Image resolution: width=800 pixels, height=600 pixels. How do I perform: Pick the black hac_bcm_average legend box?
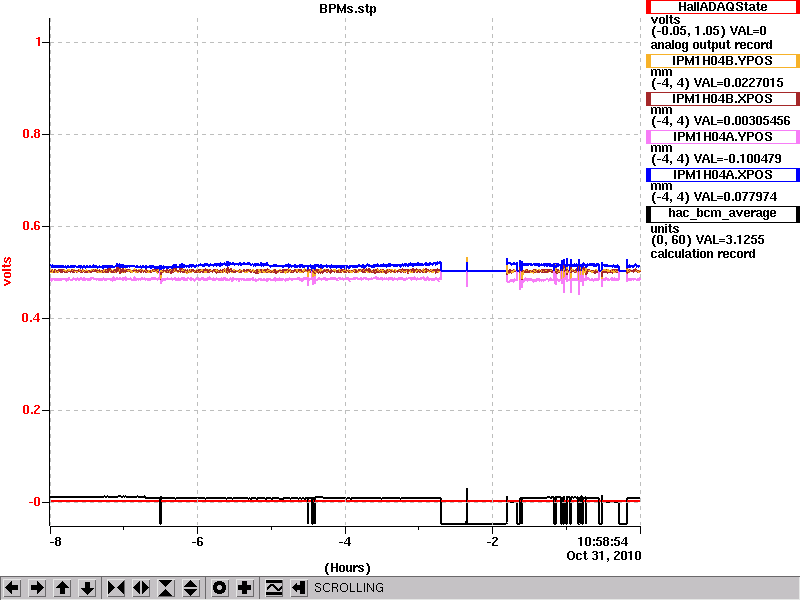pyautogui.click(x=722, y=214)
